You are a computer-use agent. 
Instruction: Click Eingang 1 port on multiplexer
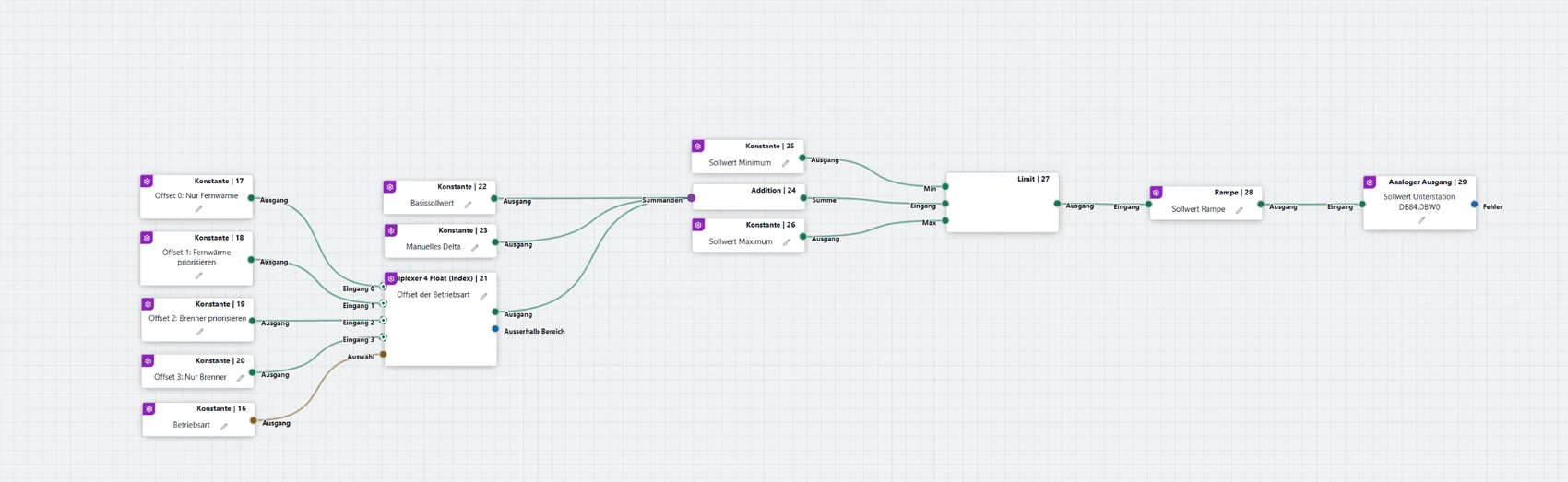[x=383, y=303]
